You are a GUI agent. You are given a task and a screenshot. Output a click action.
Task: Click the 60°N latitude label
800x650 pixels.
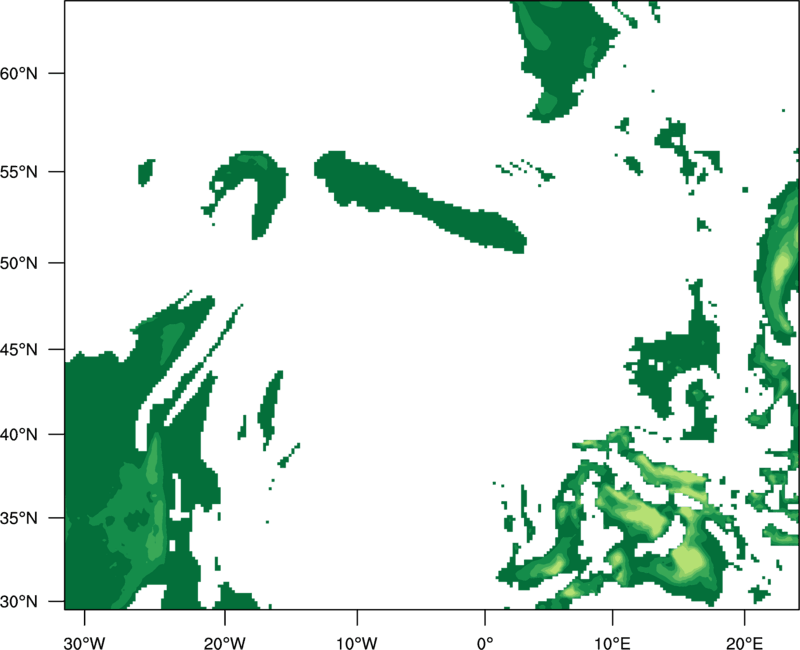click(x=19, y=73)
